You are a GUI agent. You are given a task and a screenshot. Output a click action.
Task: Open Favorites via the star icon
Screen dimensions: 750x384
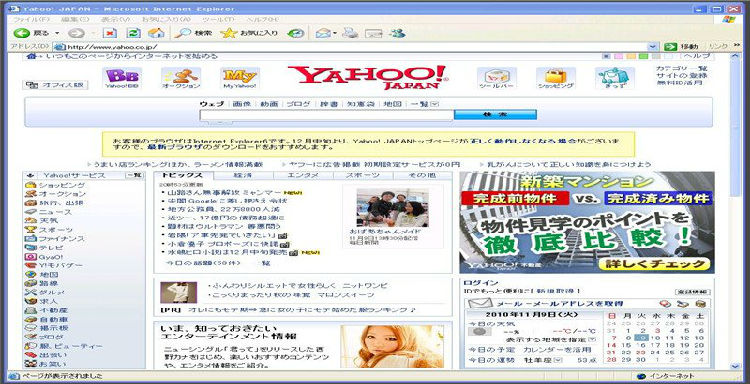coord(229,33)
